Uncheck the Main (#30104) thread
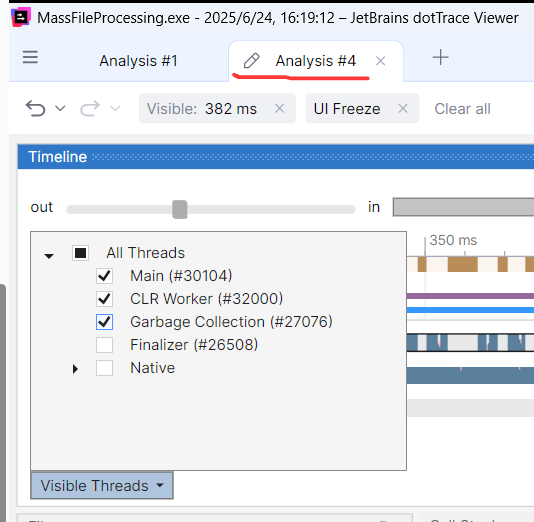534x522 pixels. 104,276
